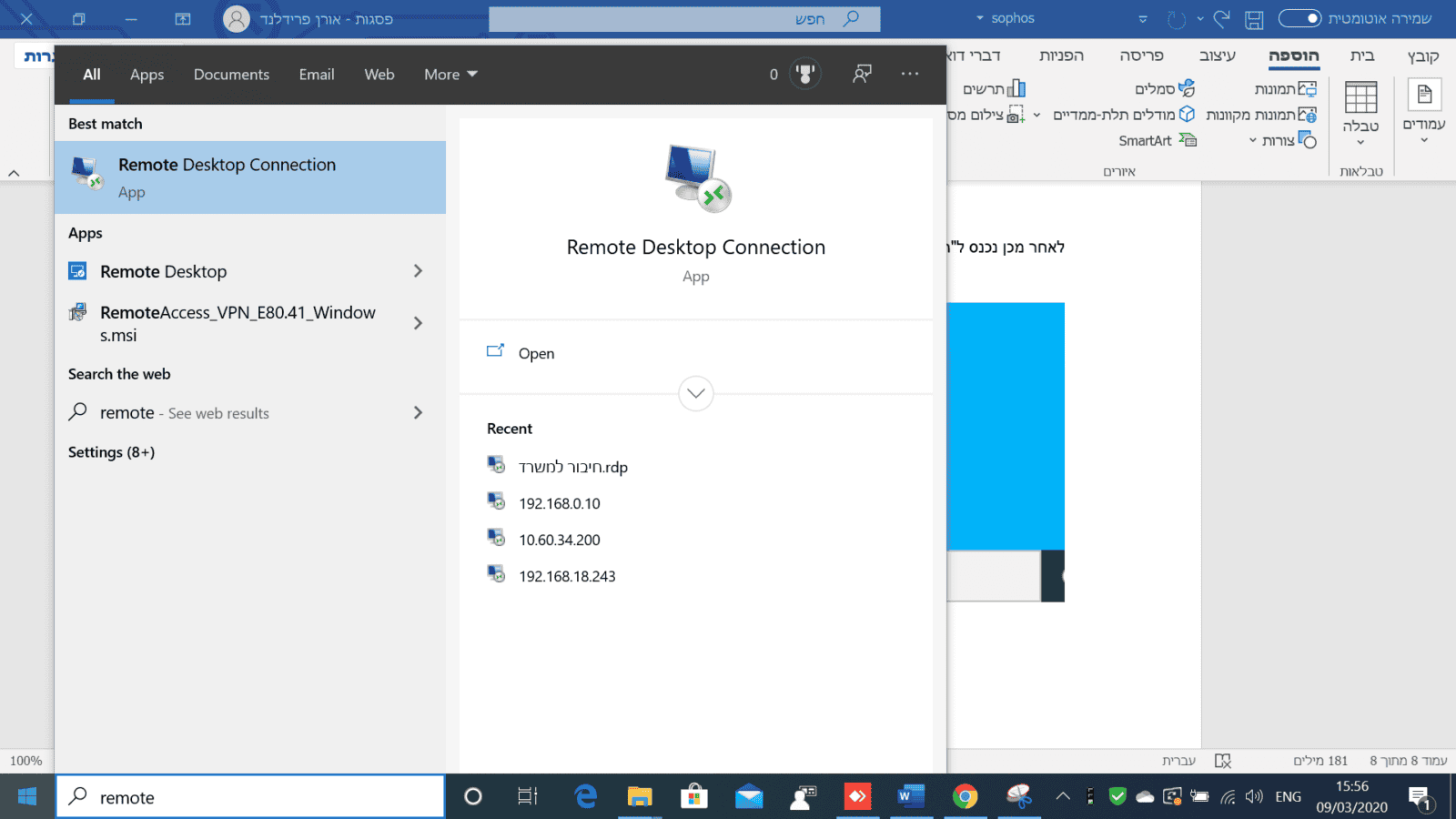
Task: Open Microsoft Store from the taskbar
Action: (694, 797)
